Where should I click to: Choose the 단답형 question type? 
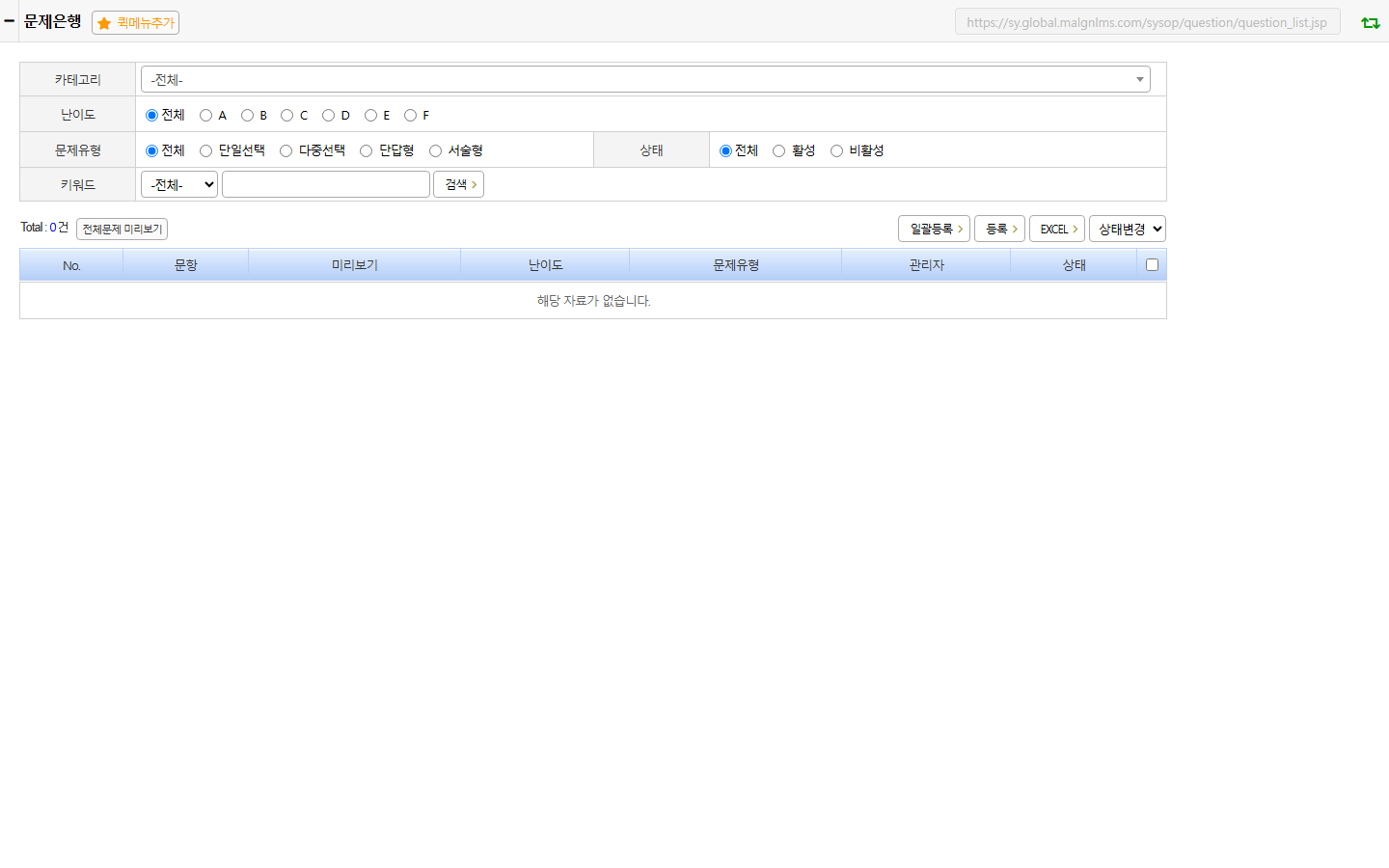coord(366,150)
